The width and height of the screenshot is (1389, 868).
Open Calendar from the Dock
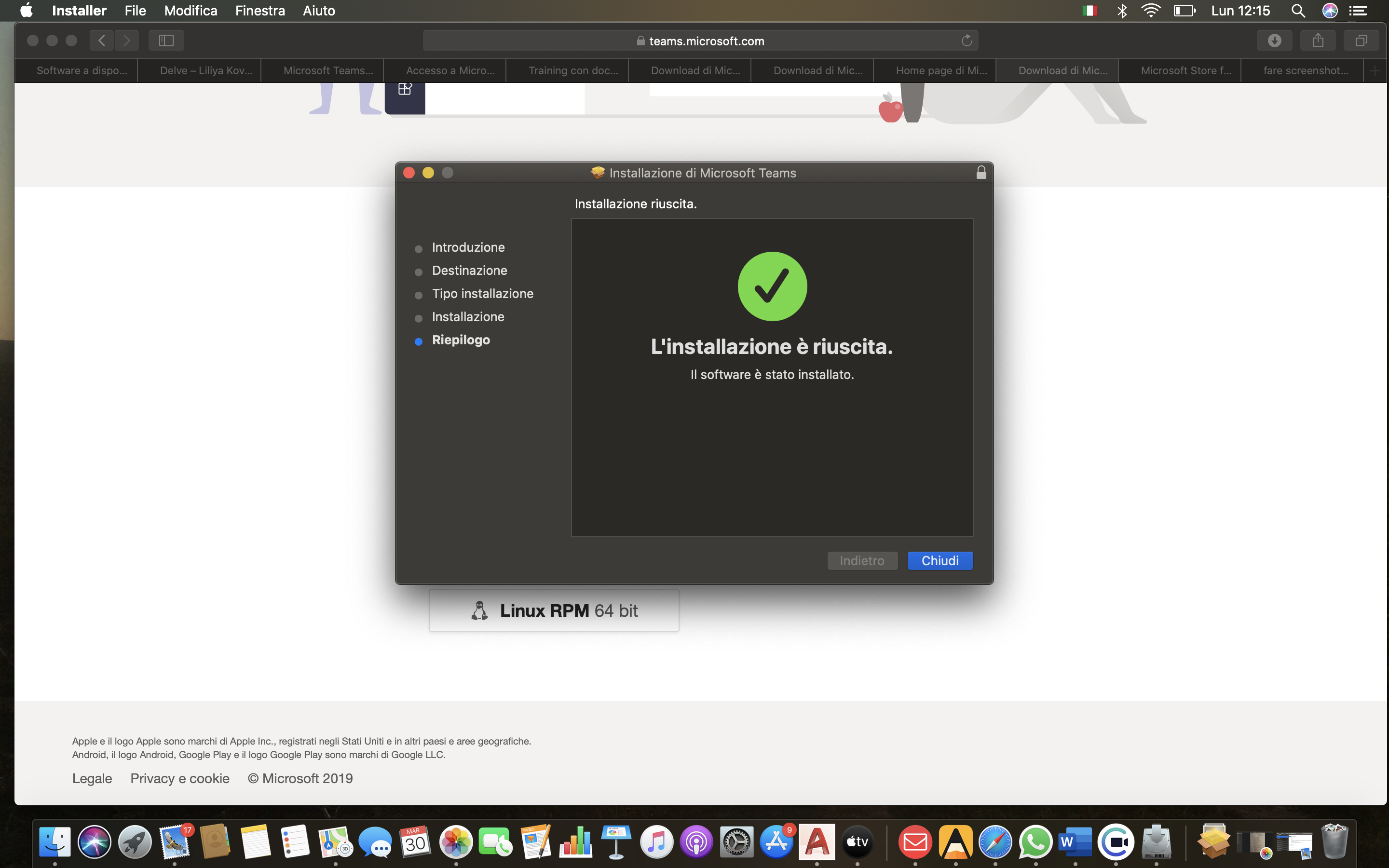tap(416, 842)
